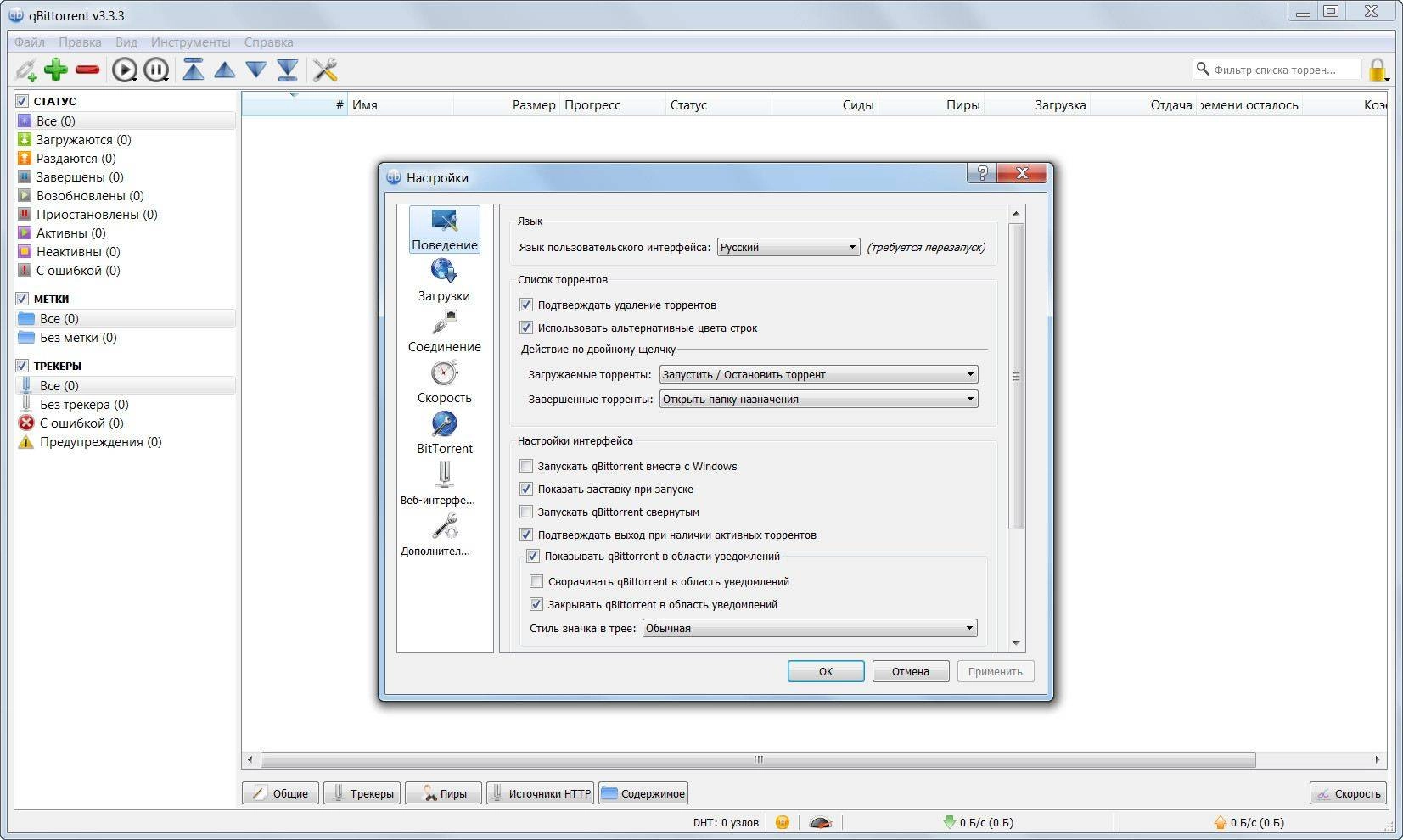Click OK in the Настройки dialog
Image resolution: width=1403 pixels, height=840 pixels.
click(x=826, y=671)
